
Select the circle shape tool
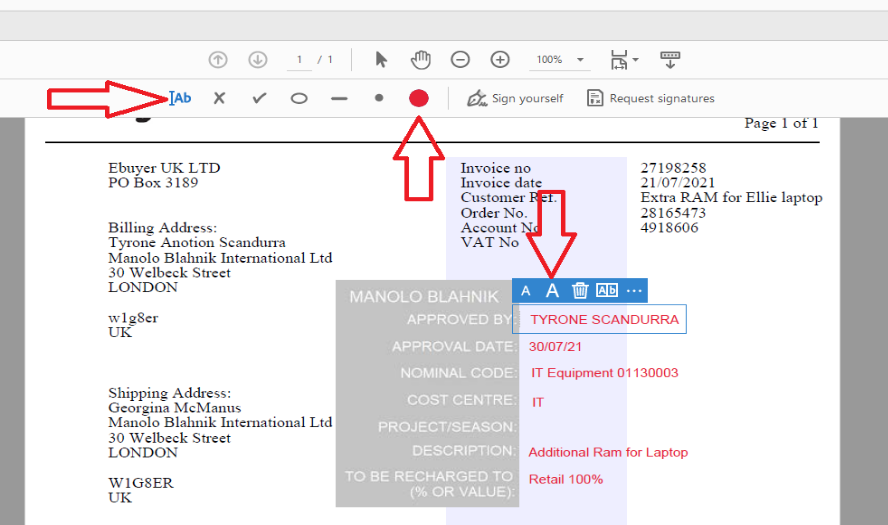[x=299, y=99]
